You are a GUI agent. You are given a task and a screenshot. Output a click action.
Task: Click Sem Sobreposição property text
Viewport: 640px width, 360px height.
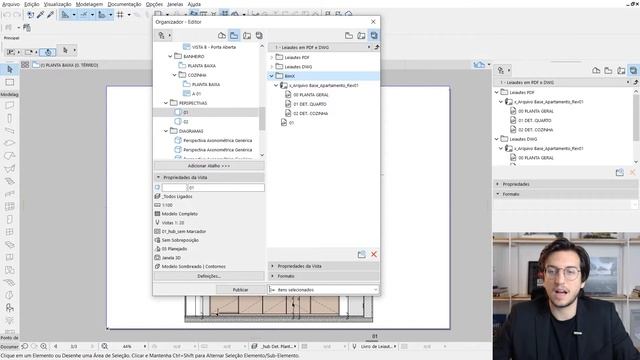click(180, 240)
